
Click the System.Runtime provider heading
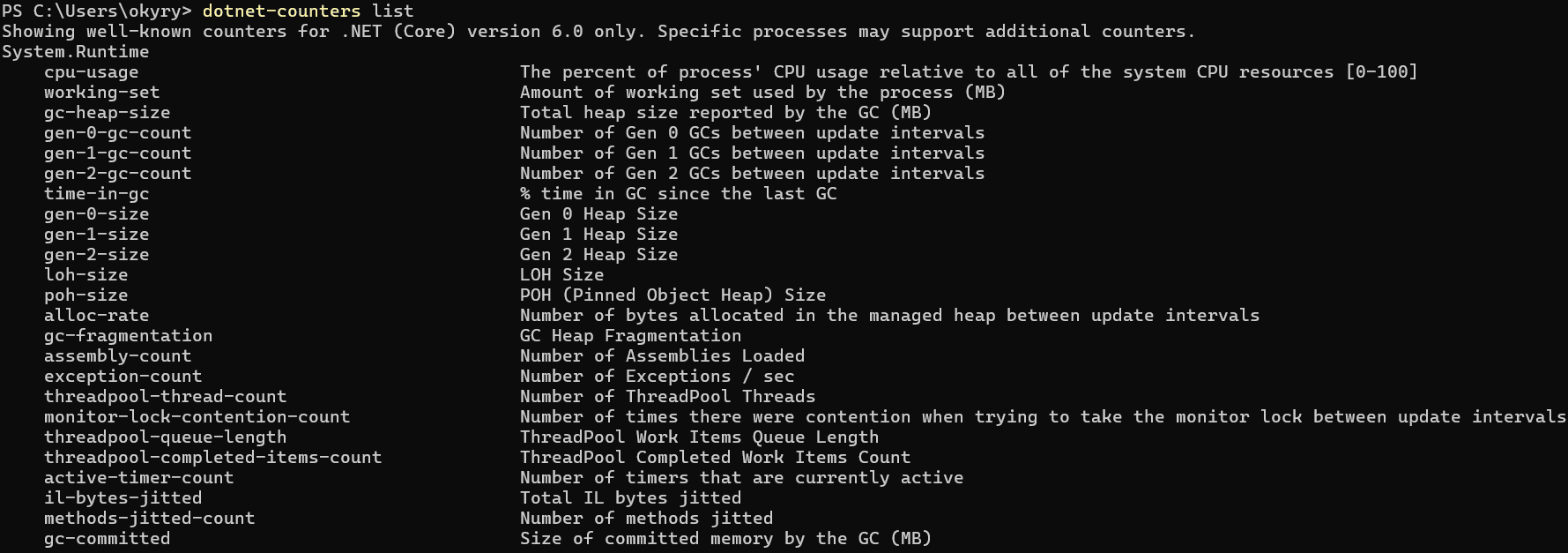coord(76,52)
